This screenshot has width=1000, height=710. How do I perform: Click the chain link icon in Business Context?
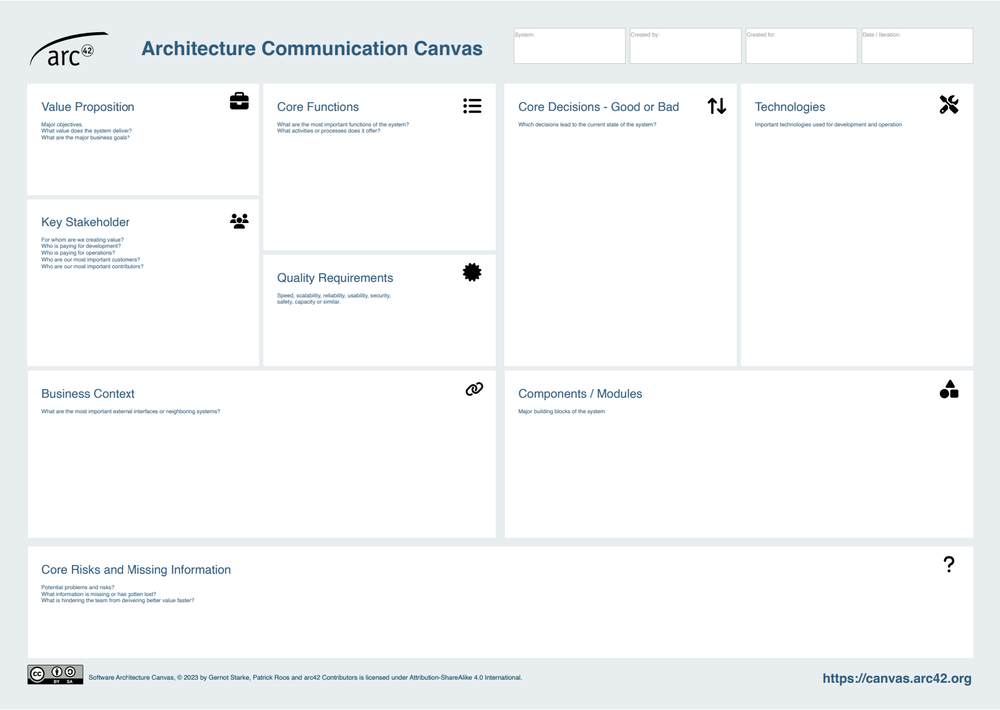(472, 388)
